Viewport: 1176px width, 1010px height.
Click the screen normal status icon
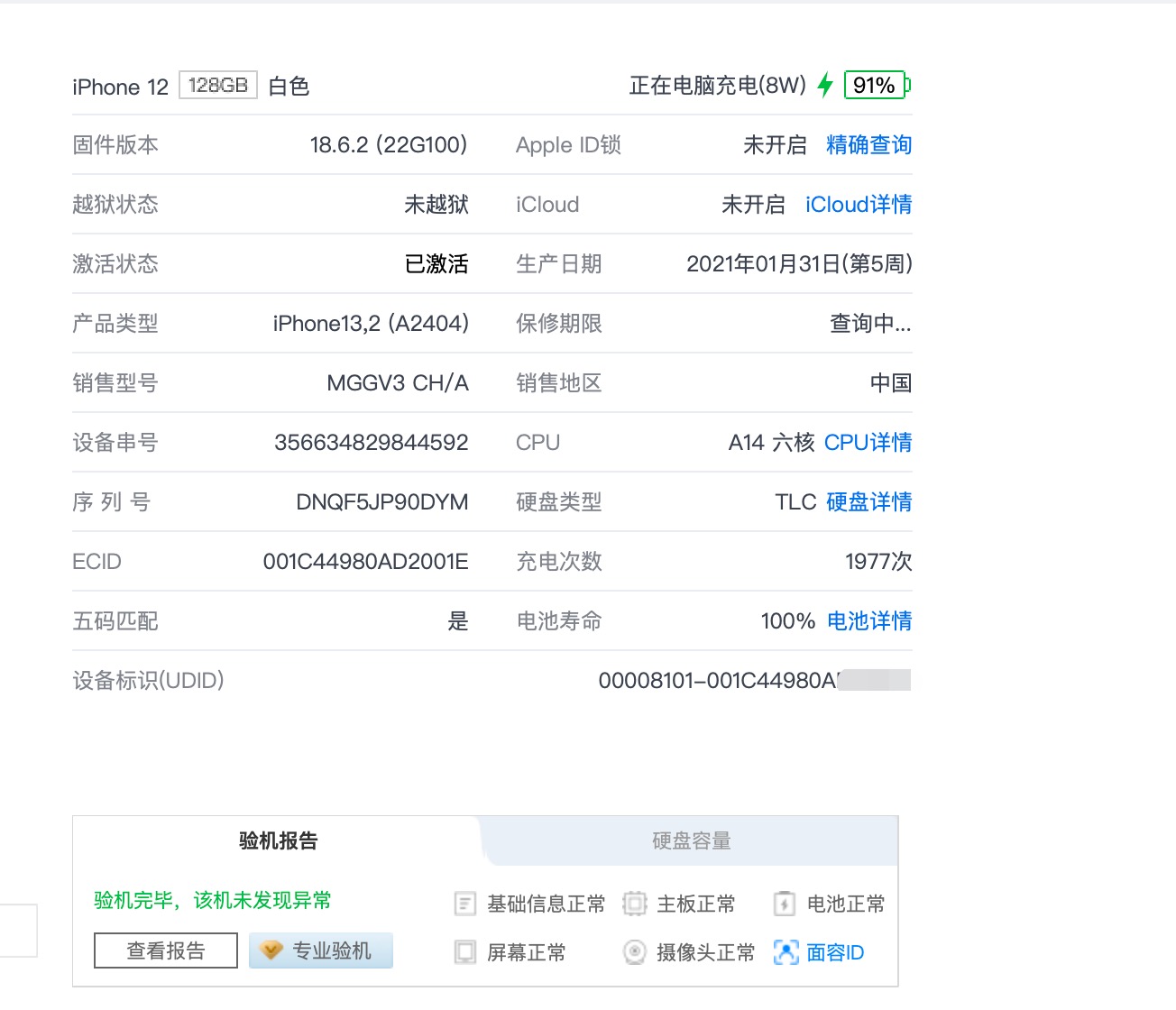465,952
